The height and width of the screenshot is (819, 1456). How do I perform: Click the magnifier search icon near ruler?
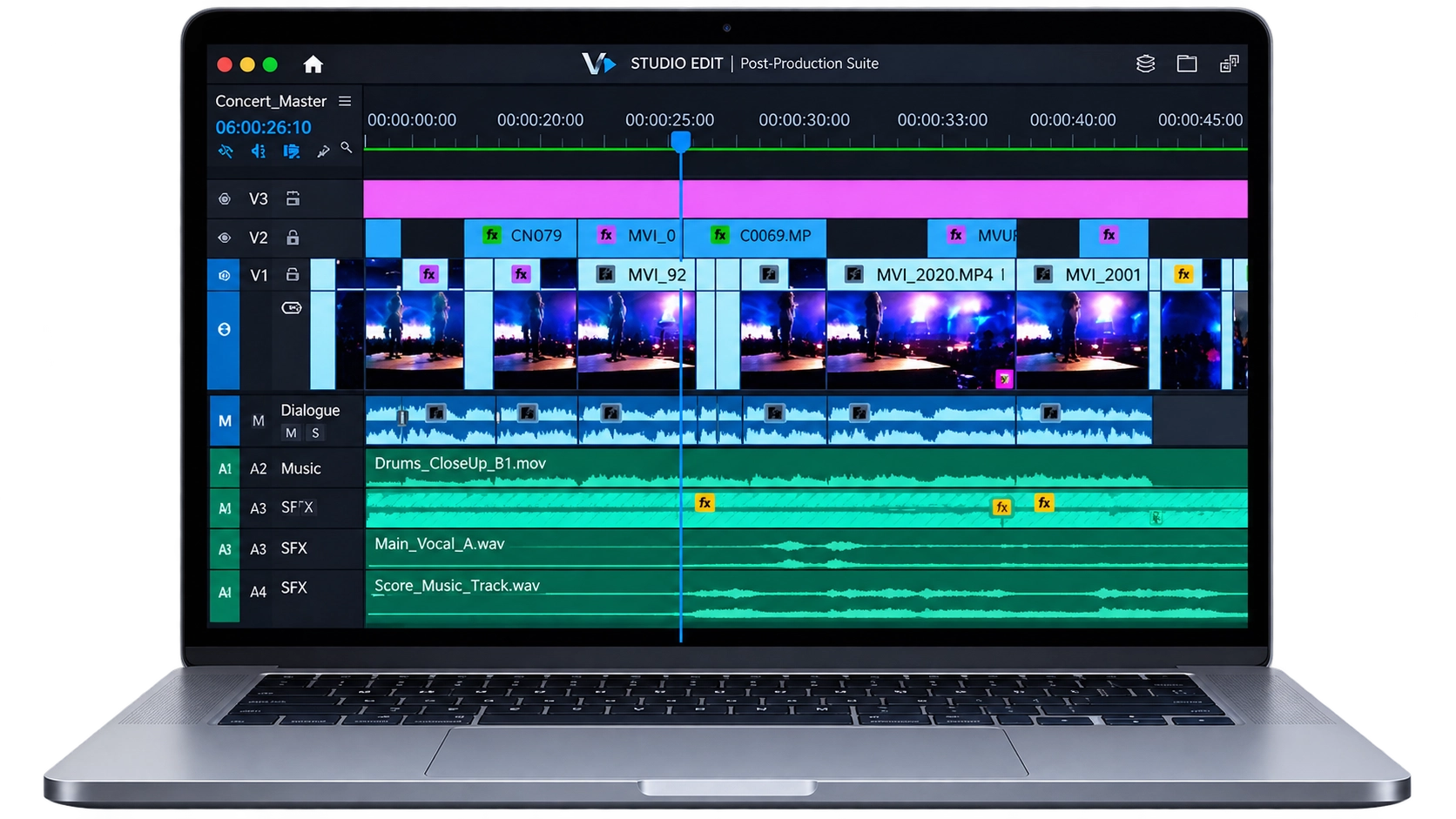347,148
